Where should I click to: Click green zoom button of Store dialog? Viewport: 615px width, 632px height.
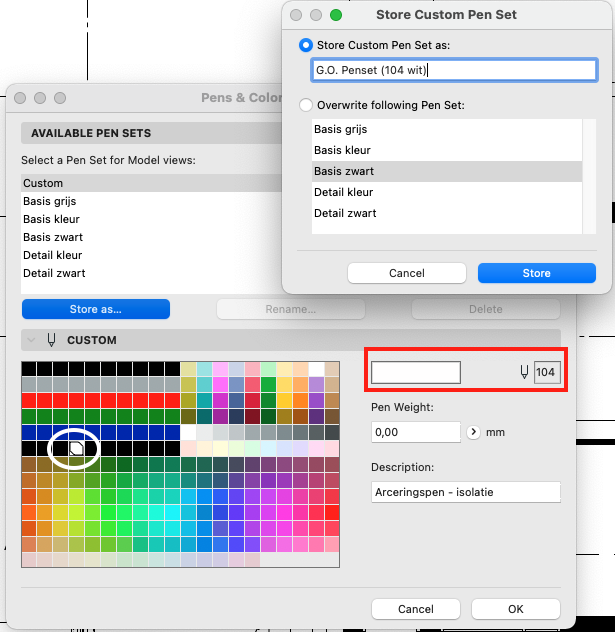point(336,15)
